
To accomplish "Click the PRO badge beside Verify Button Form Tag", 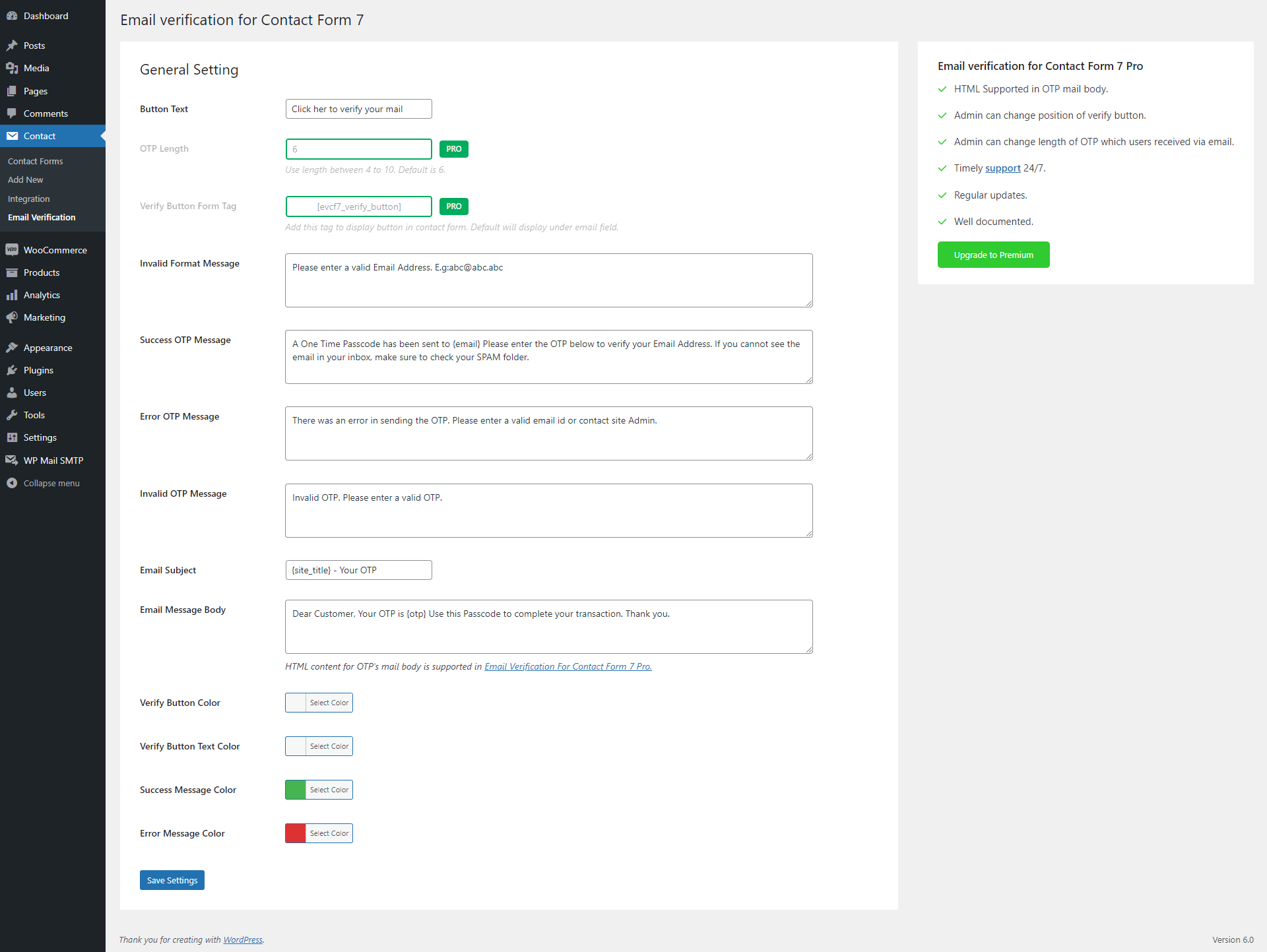I will pos(454,206).
